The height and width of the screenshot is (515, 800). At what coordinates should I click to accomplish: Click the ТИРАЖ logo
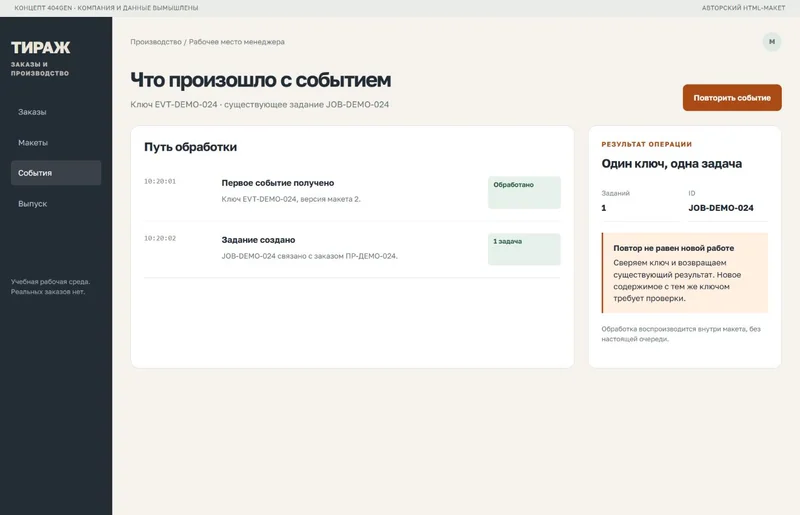[40, 47]
